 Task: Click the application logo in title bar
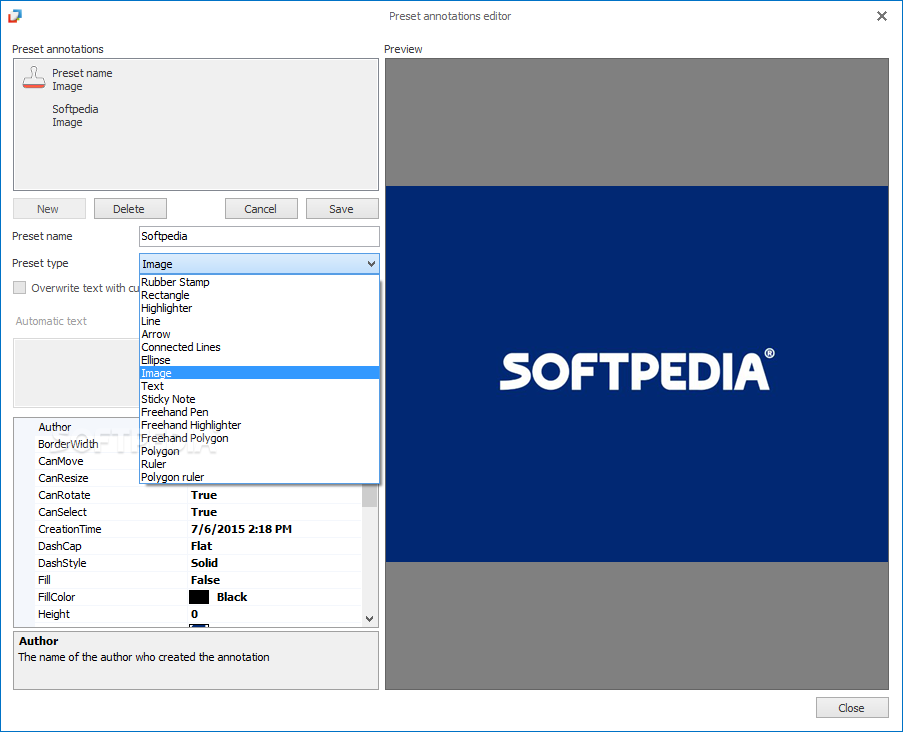[15, 16]
